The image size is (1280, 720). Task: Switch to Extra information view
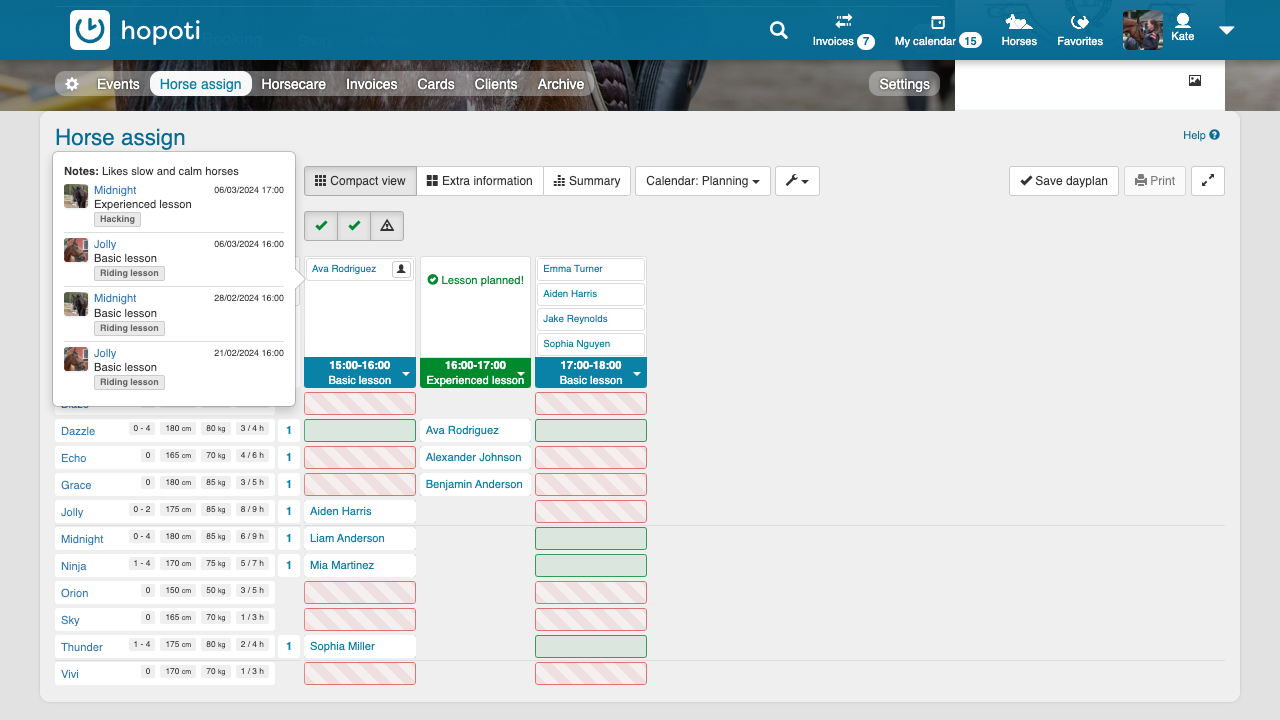479,181
